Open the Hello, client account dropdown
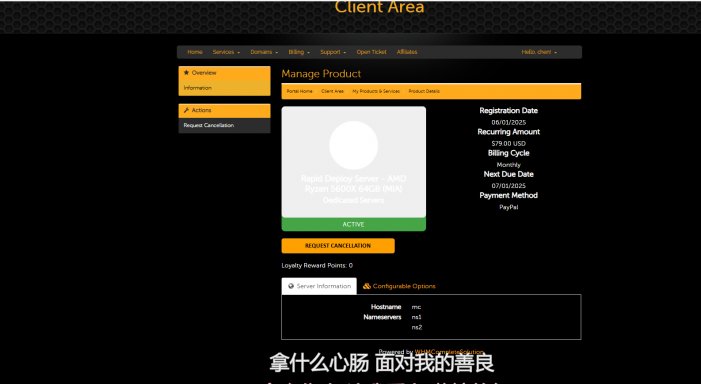 coord(539,52)
